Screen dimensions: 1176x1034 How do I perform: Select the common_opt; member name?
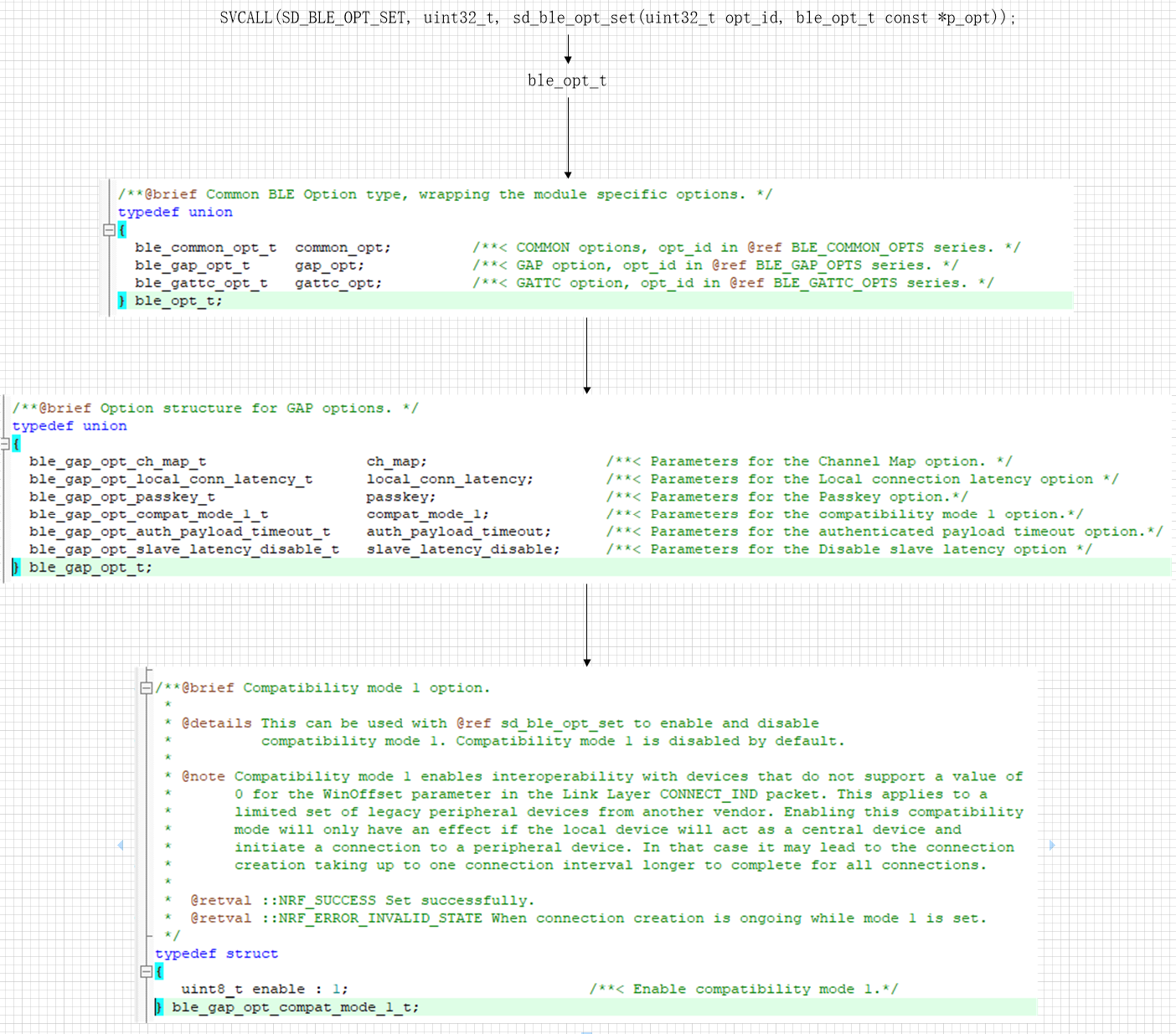[343, 248]
